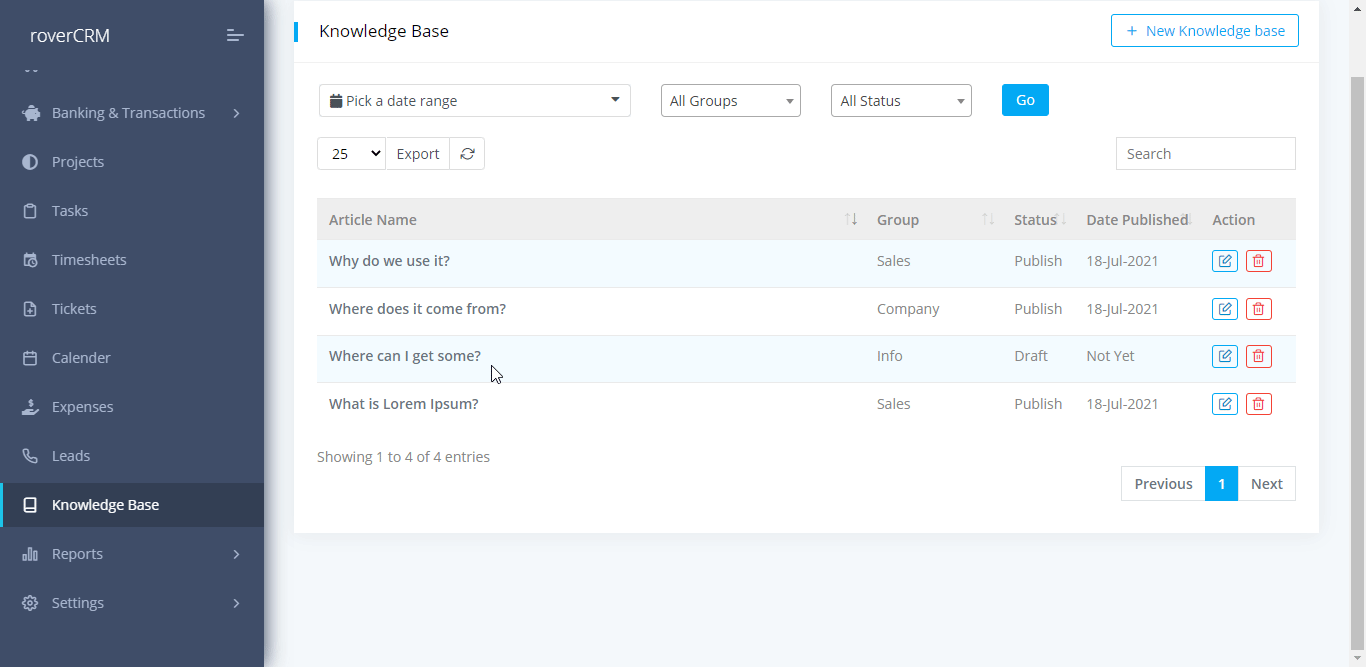Image resolution: width=1366 pixels, height=667 pixels.
Task: Delete the 'What is Lorem Ipsum?' article
Action: click(1259, 404)
